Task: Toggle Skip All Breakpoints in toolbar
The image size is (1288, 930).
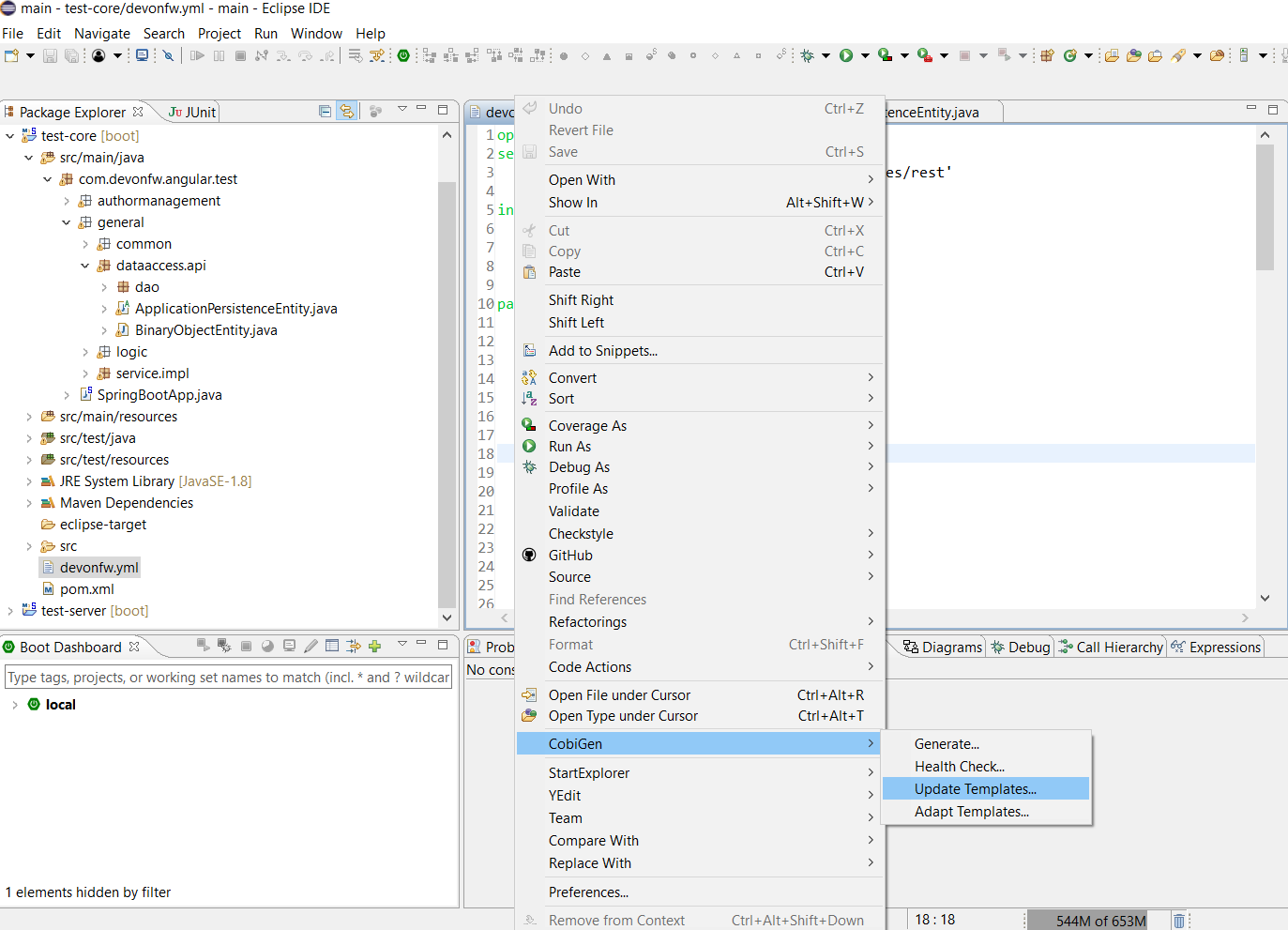Action: click(169, 56)
